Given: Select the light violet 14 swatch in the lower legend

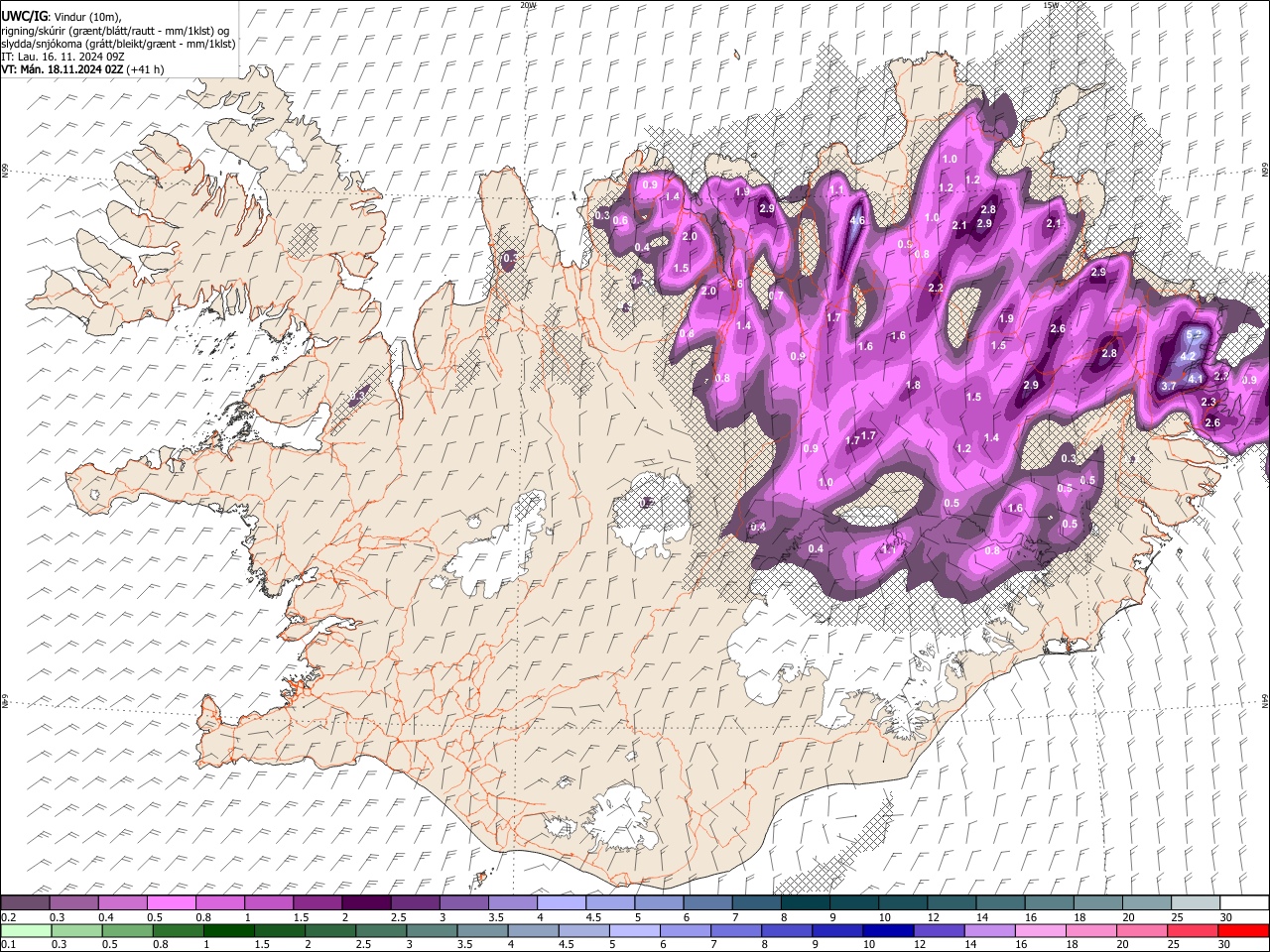Looking at the screenshot, I should [x=989, y=930].
